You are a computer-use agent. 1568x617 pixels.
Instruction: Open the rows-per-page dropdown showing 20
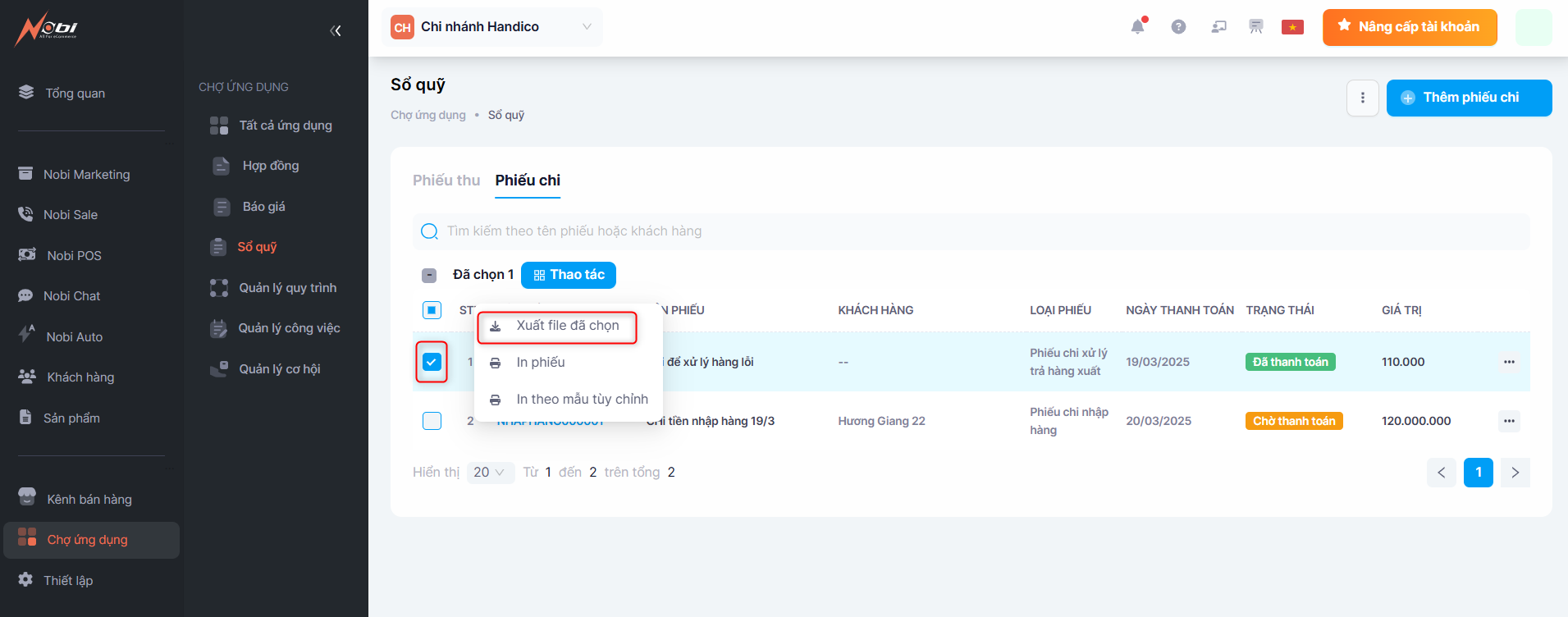(x=490, y=473)
